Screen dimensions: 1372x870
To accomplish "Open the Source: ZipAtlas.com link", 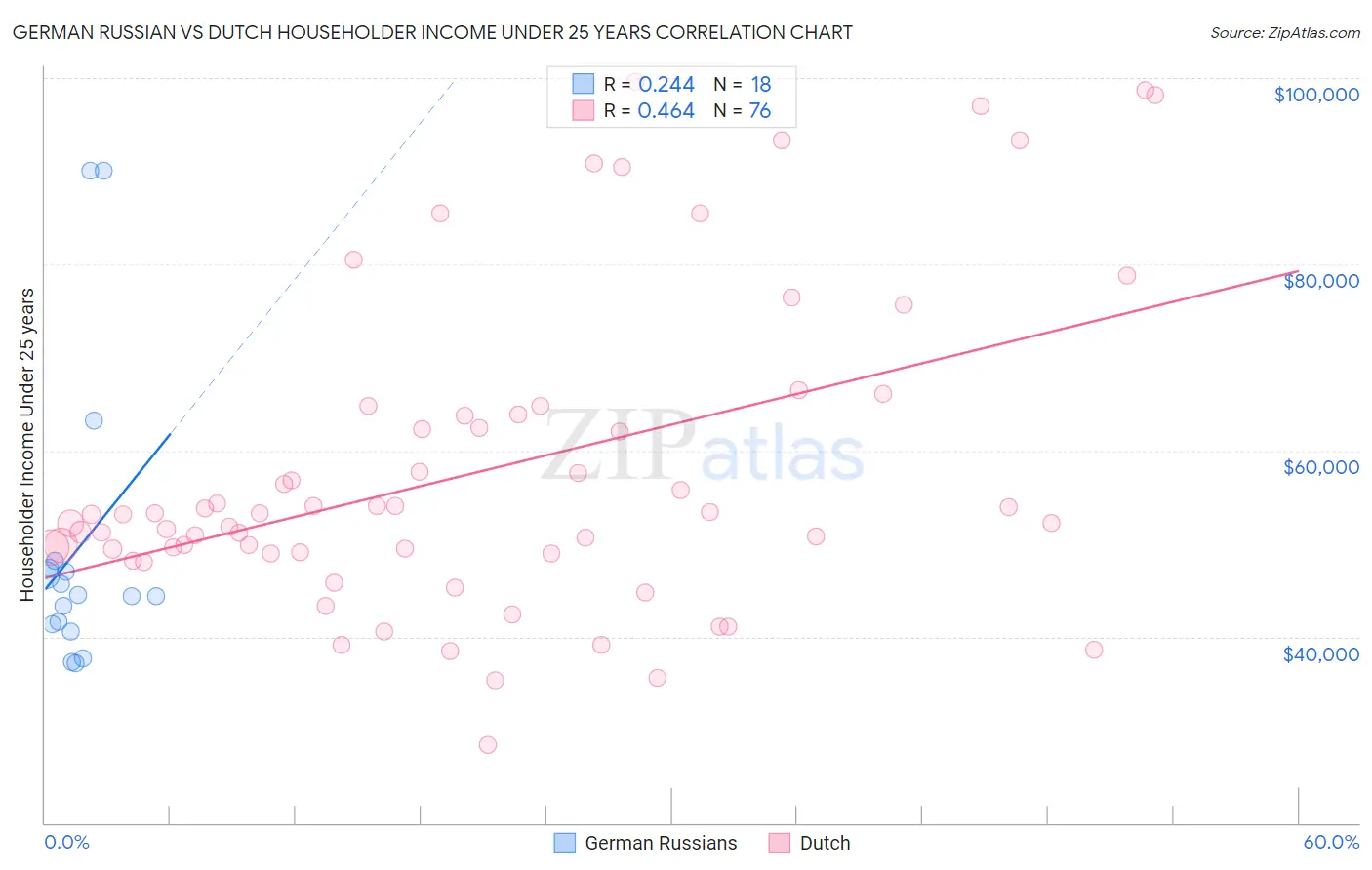I will point(1285,32).
